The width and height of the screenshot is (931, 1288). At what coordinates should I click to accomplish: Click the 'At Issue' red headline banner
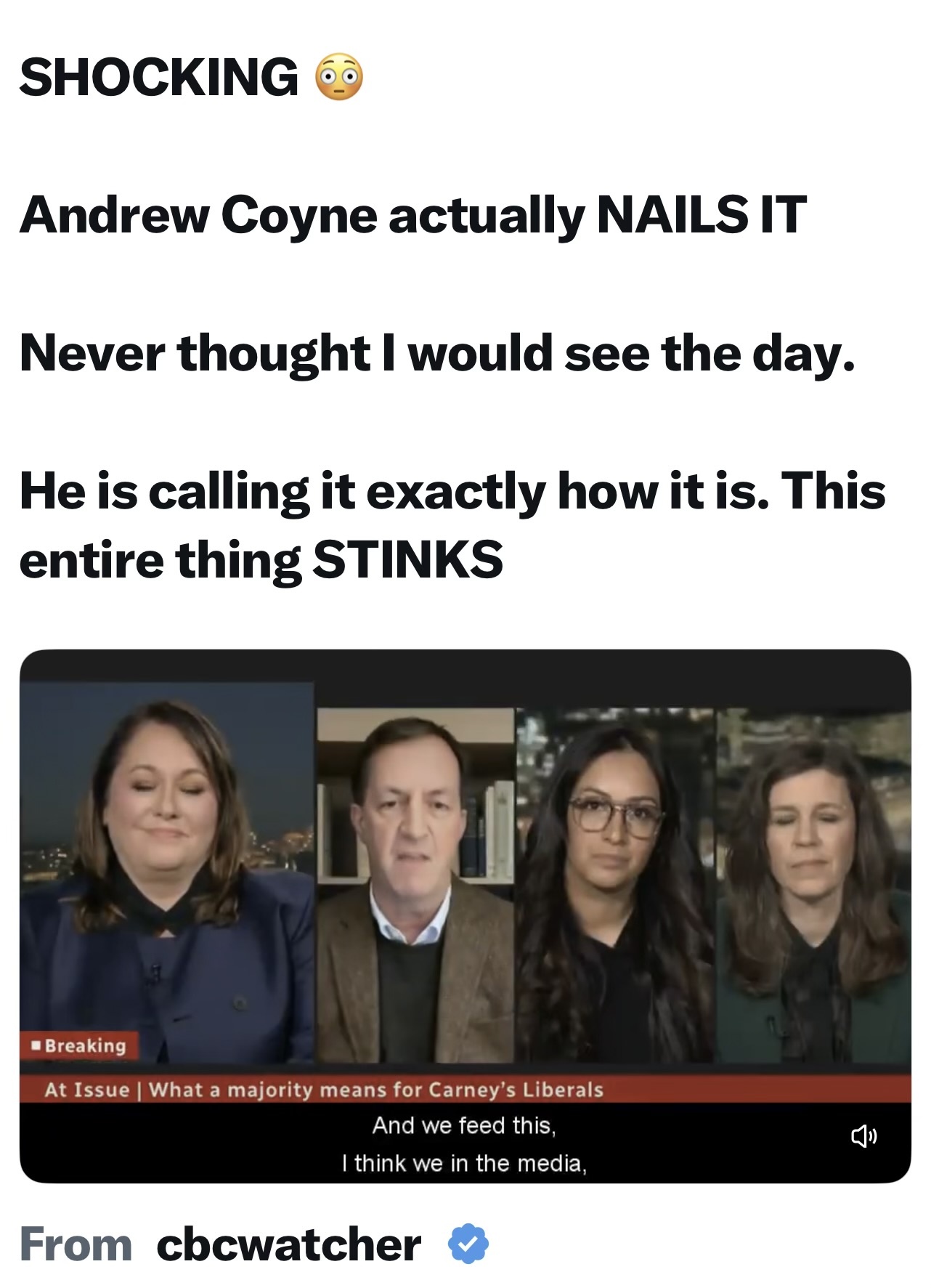465,1089
